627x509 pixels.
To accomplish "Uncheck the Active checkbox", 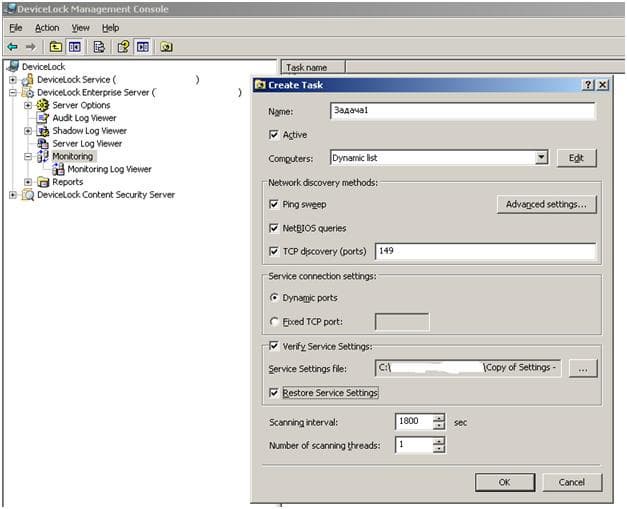I will (274, 135).
